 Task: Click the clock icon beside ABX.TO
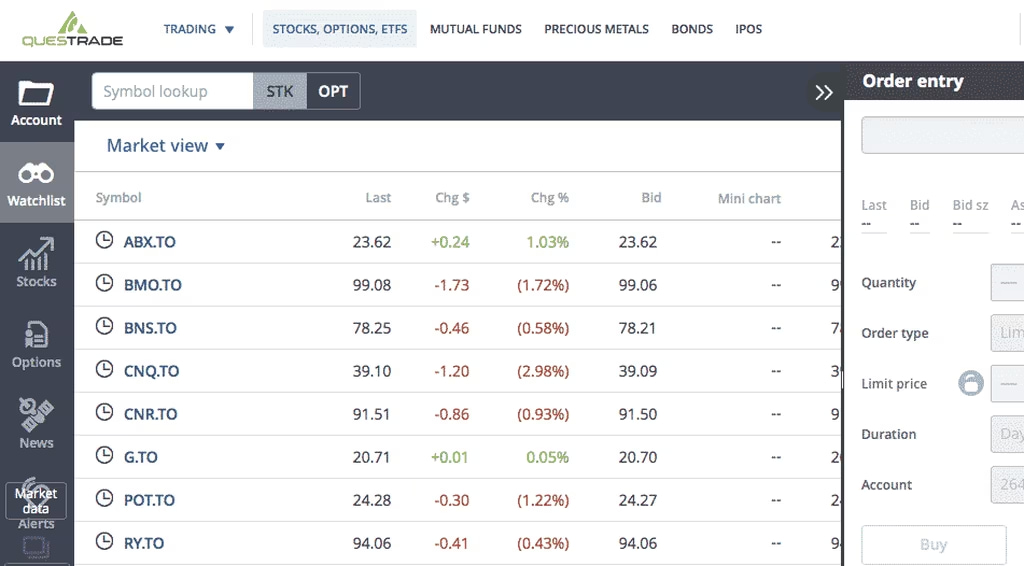(x=104, y=240)
